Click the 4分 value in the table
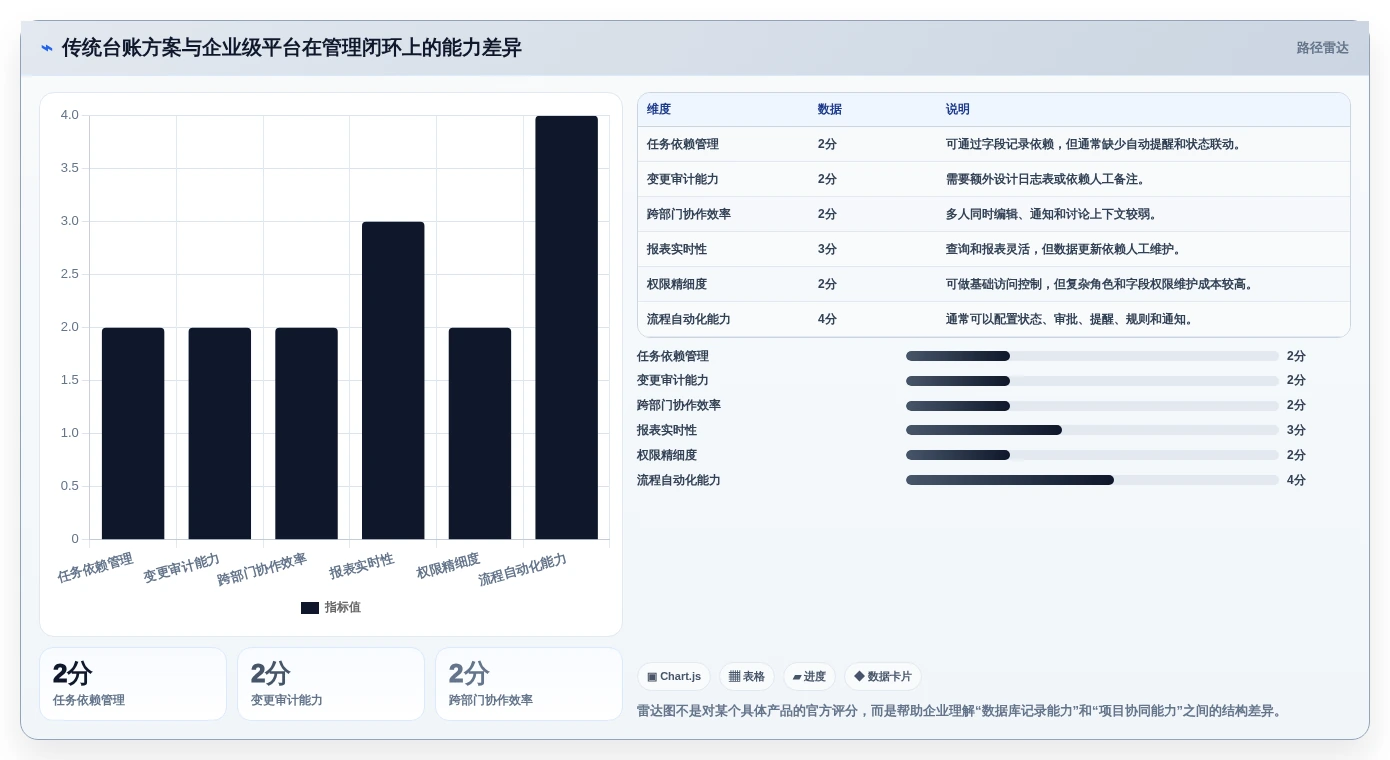The height and width of the screenshot is (760, 1390). (x=827, y=319)
